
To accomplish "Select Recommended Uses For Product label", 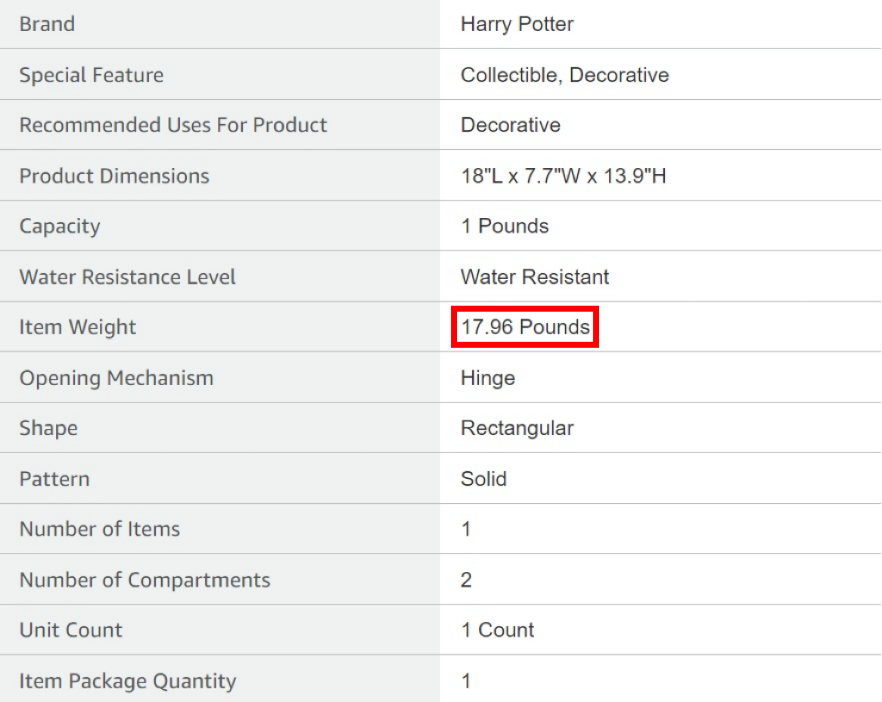I will coord(173,125).
